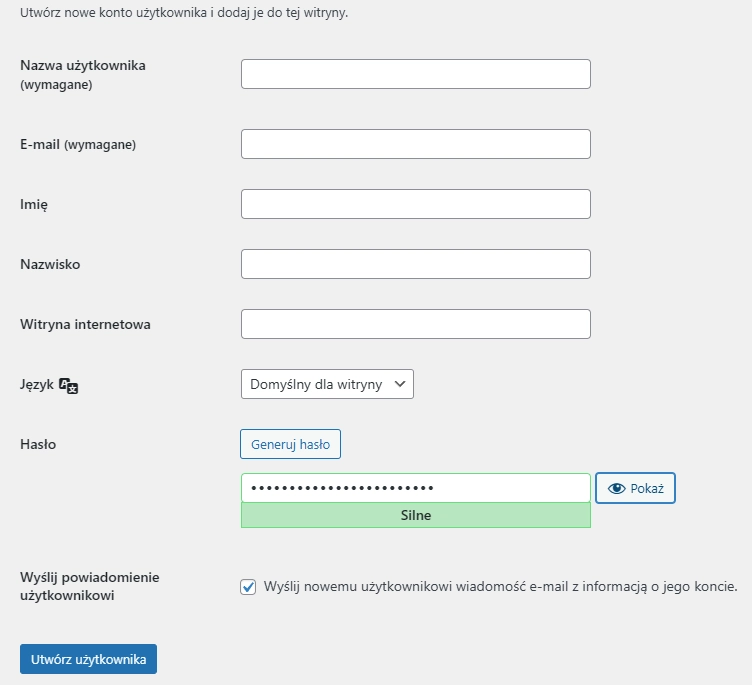Click the green Silne strength indicator
This screenshot has width=752, height=685.
(415, 515)
